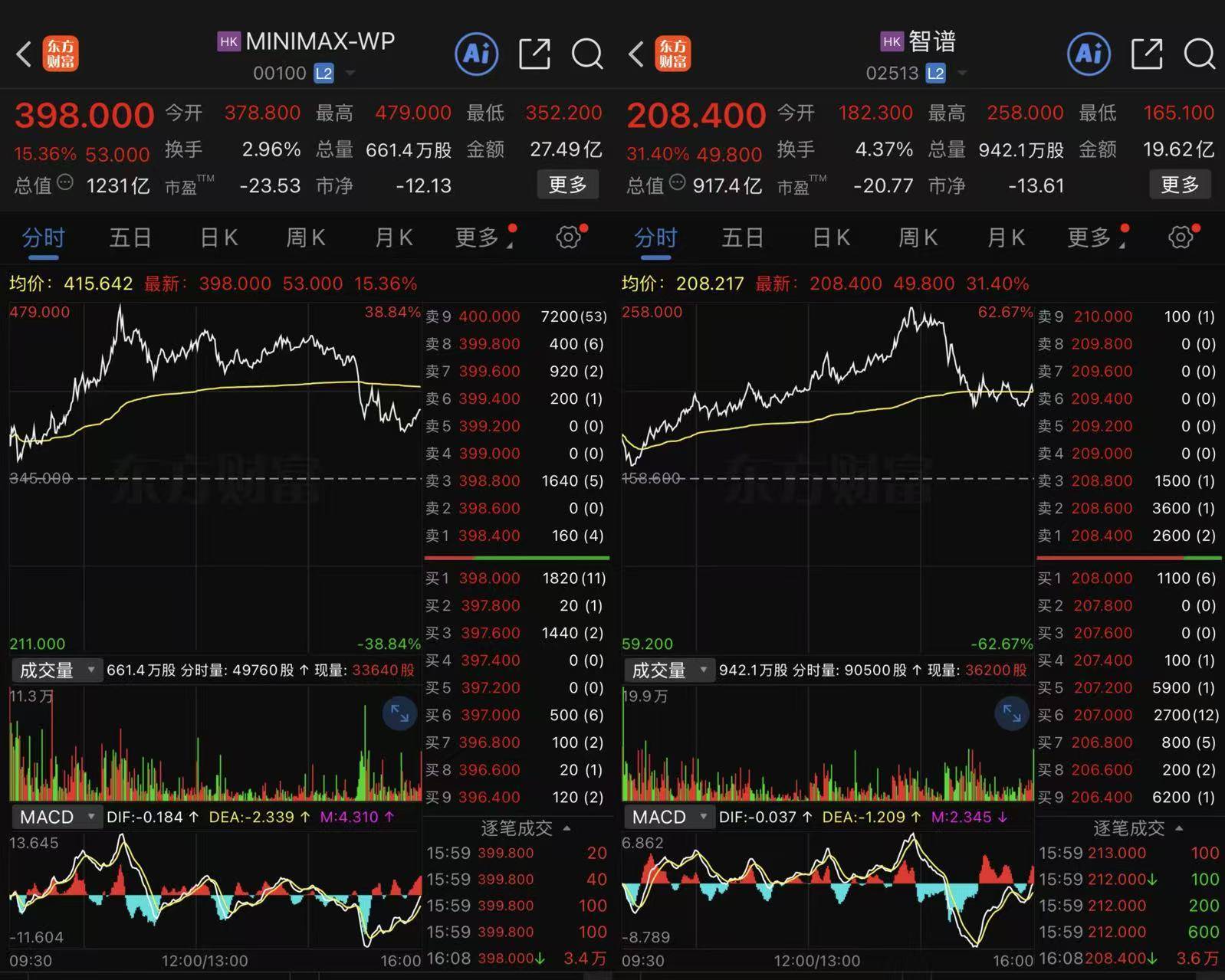Screen dimensions: 1225x980
Task: Open chart settings gear on MINIMAX-WP panel
Action: pyautogui.click(x=568, y=238)
